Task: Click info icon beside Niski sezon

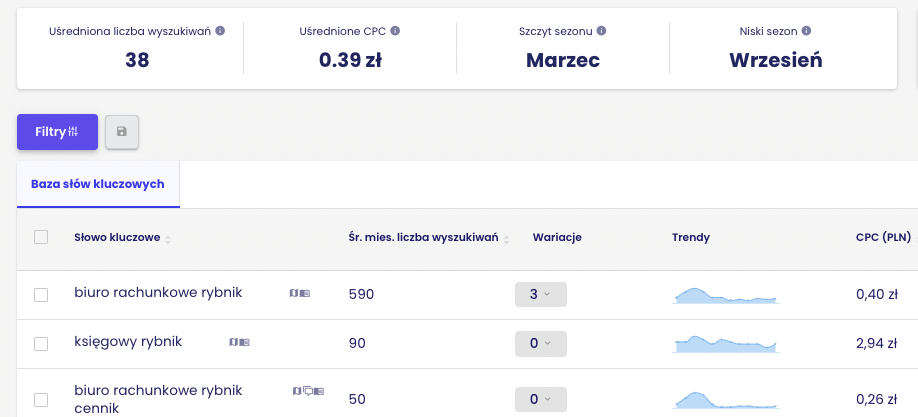Action: coord(806,31)
